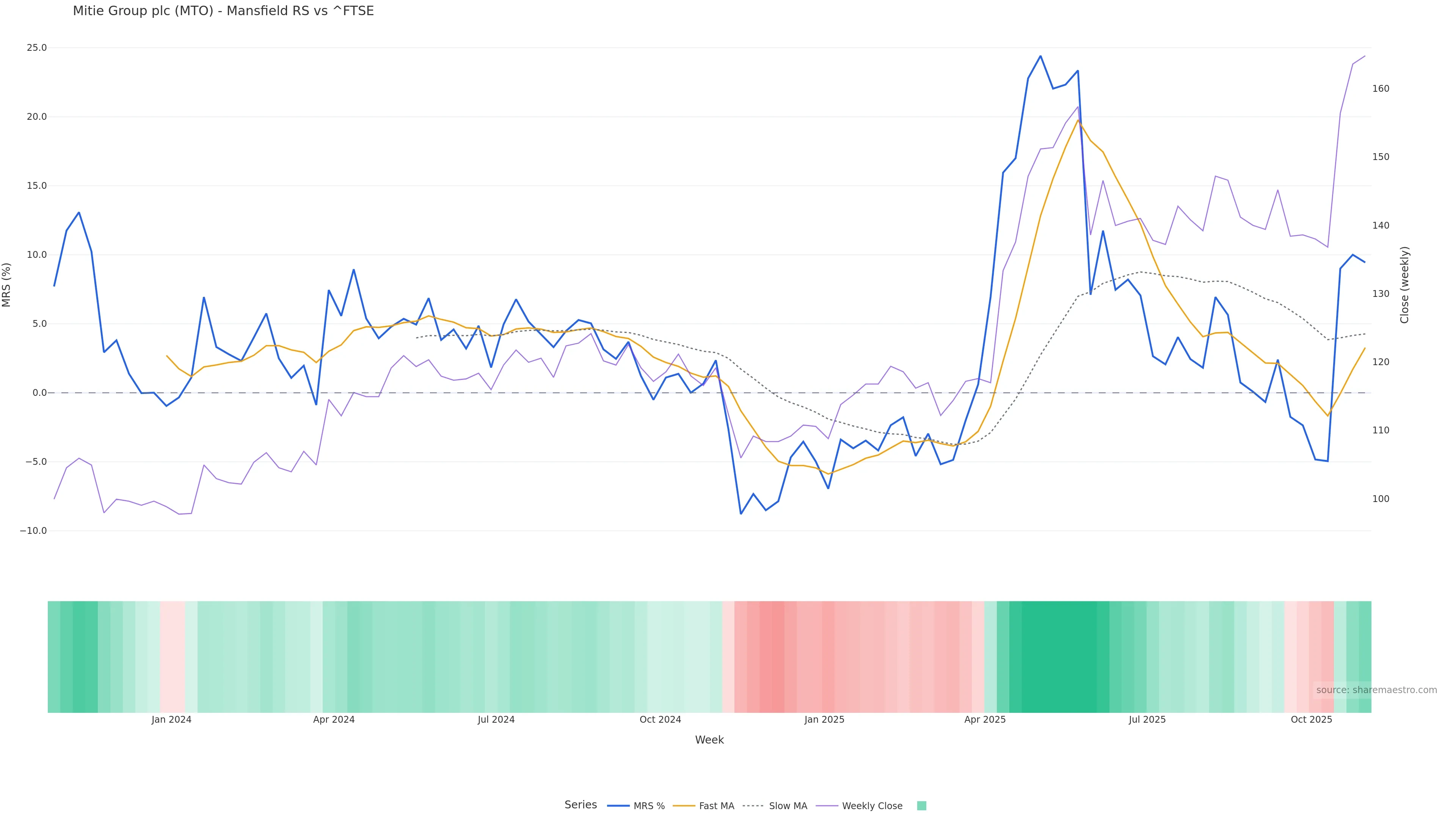The width and height of the screenshot is (1456, 819).
Task: Click the green heatmap swatch in legend
Action: point(921,806)
